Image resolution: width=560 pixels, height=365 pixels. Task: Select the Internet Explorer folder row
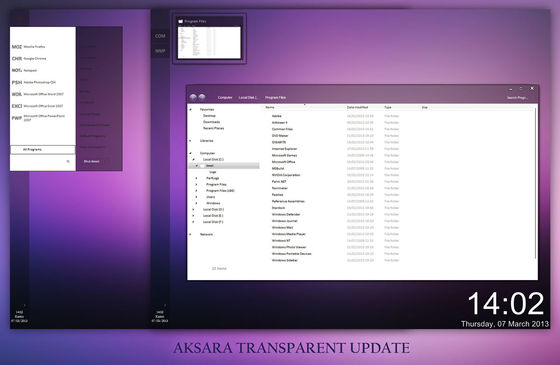[x=284, y=149]
